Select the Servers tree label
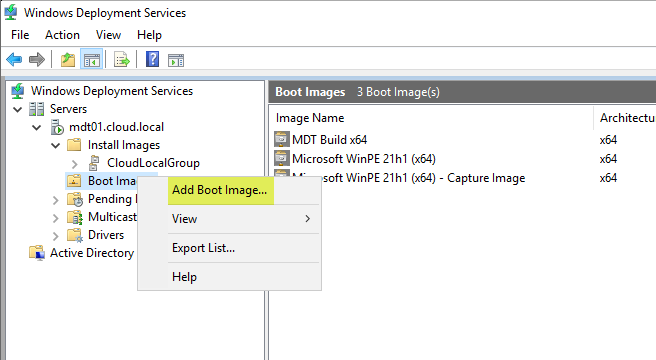The image size is (656, 360). 69,109
